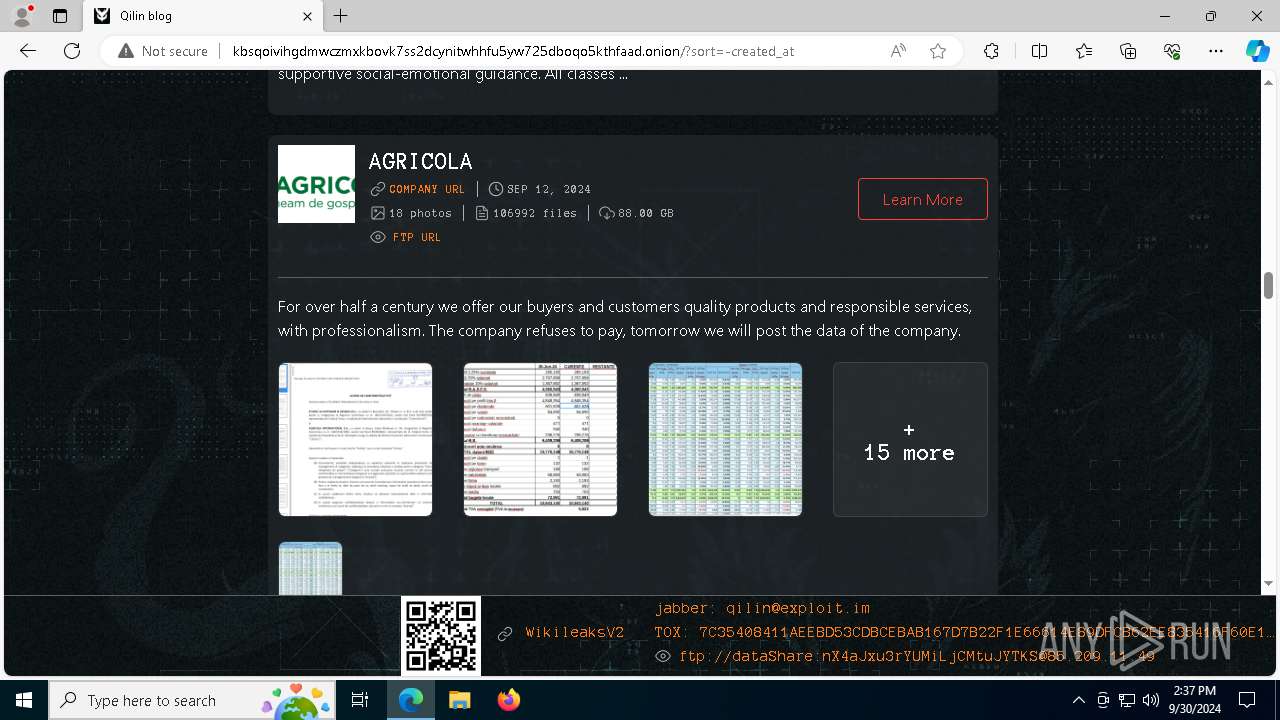Click the taskbar clock showing 2:37 PM

(x=1194, y=700)
